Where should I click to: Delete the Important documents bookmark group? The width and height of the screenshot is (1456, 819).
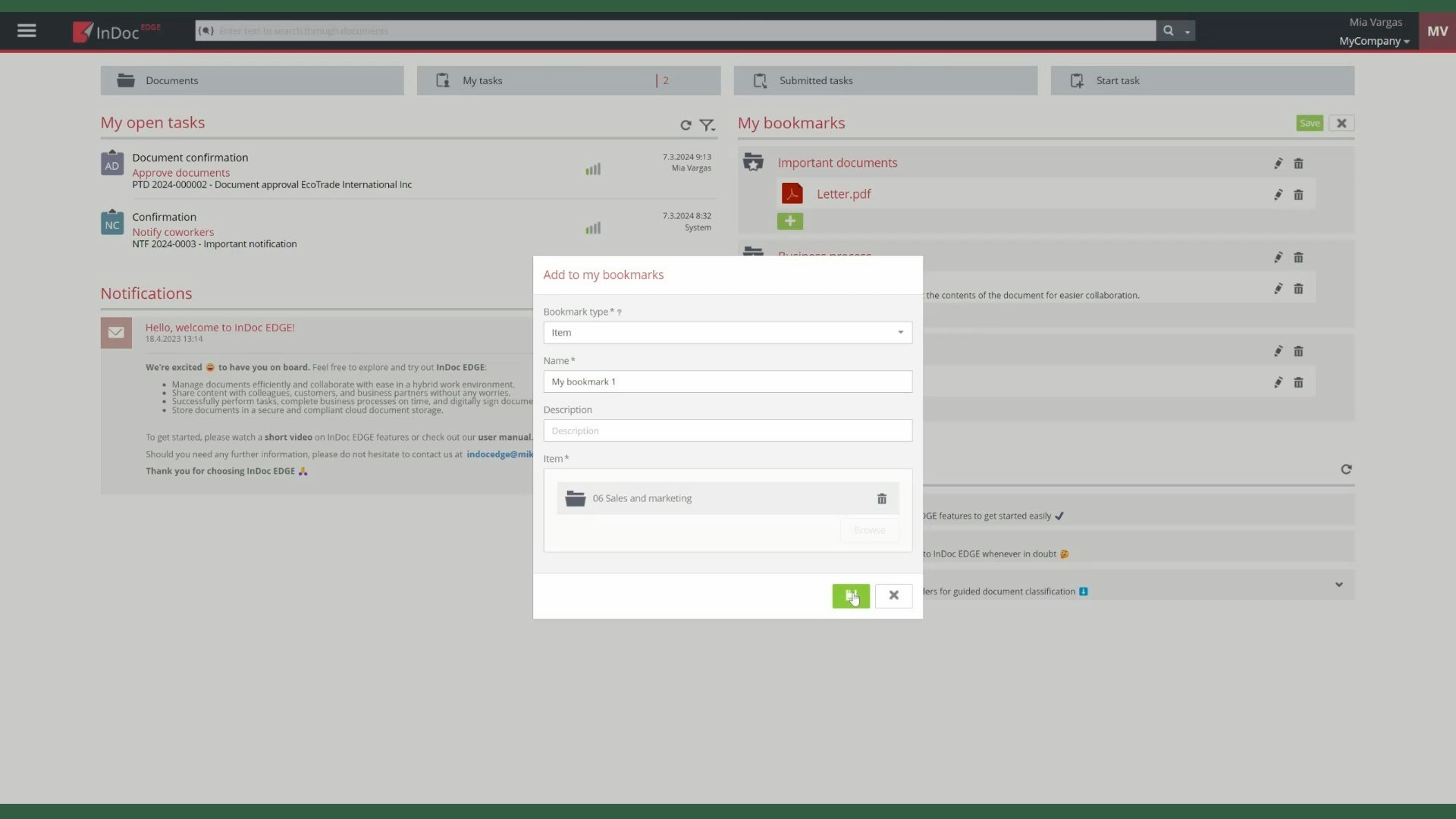tap(1298, 164)
